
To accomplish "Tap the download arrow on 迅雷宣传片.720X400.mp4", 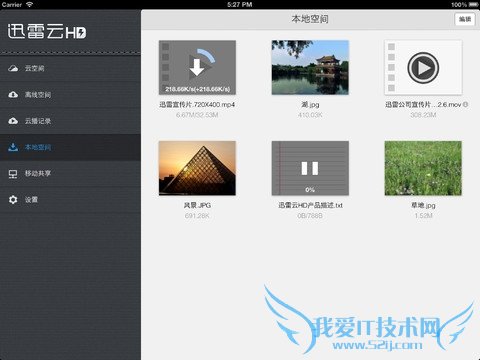I will (x=197, y=67).
